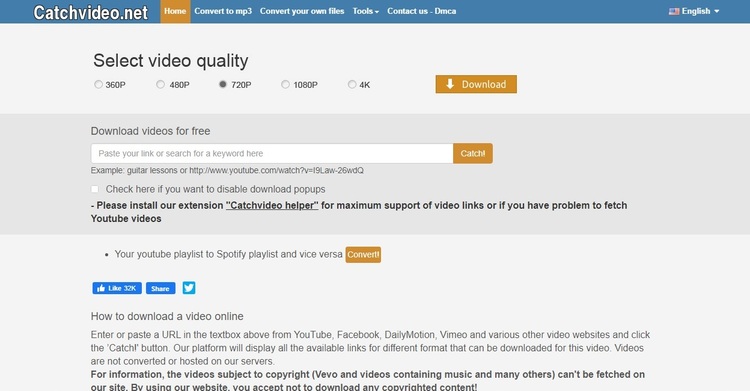
Task: Open Contact us - Dmca page
Action: coord(421,11)
